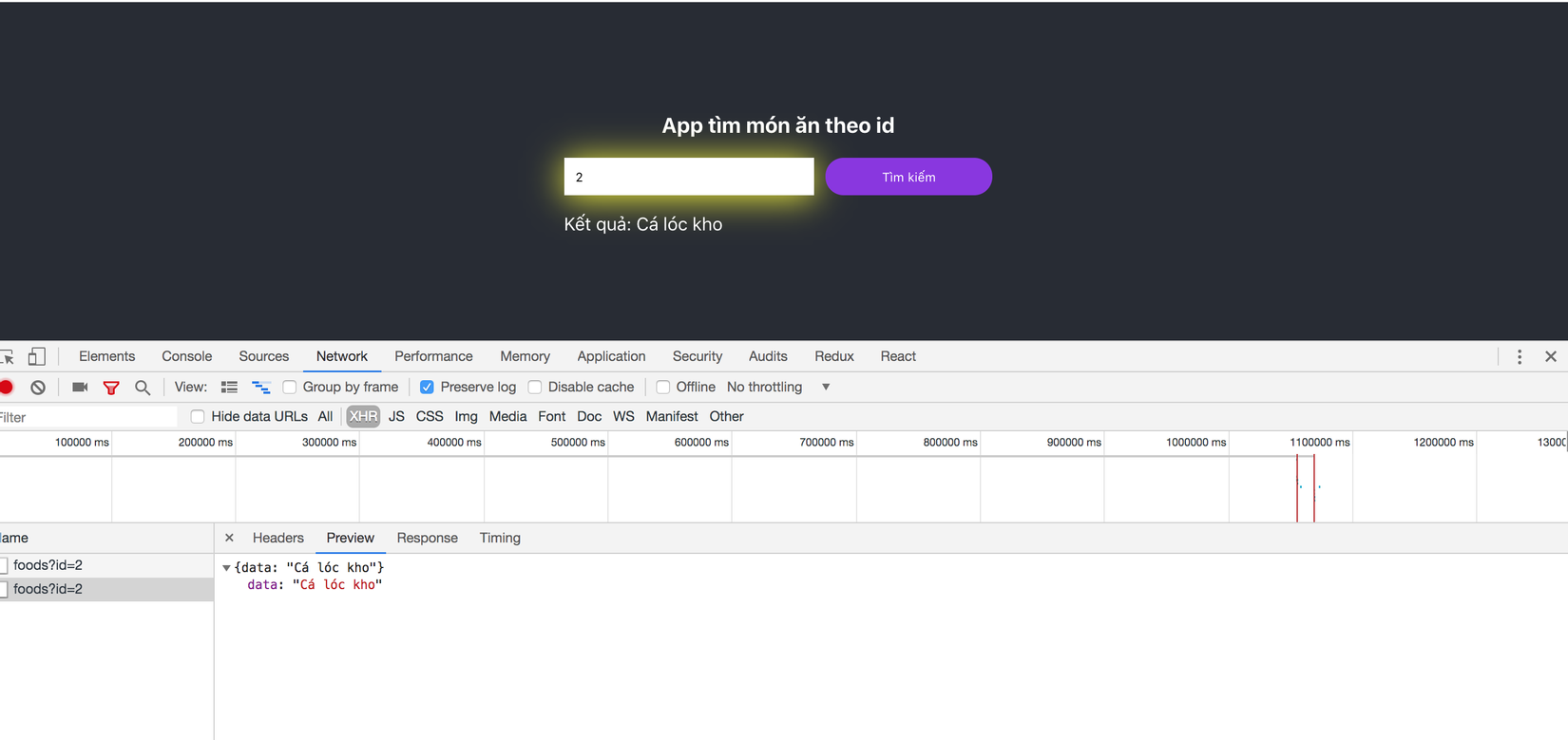
Task: Filter requests by WS
Action: click(623, 417)
